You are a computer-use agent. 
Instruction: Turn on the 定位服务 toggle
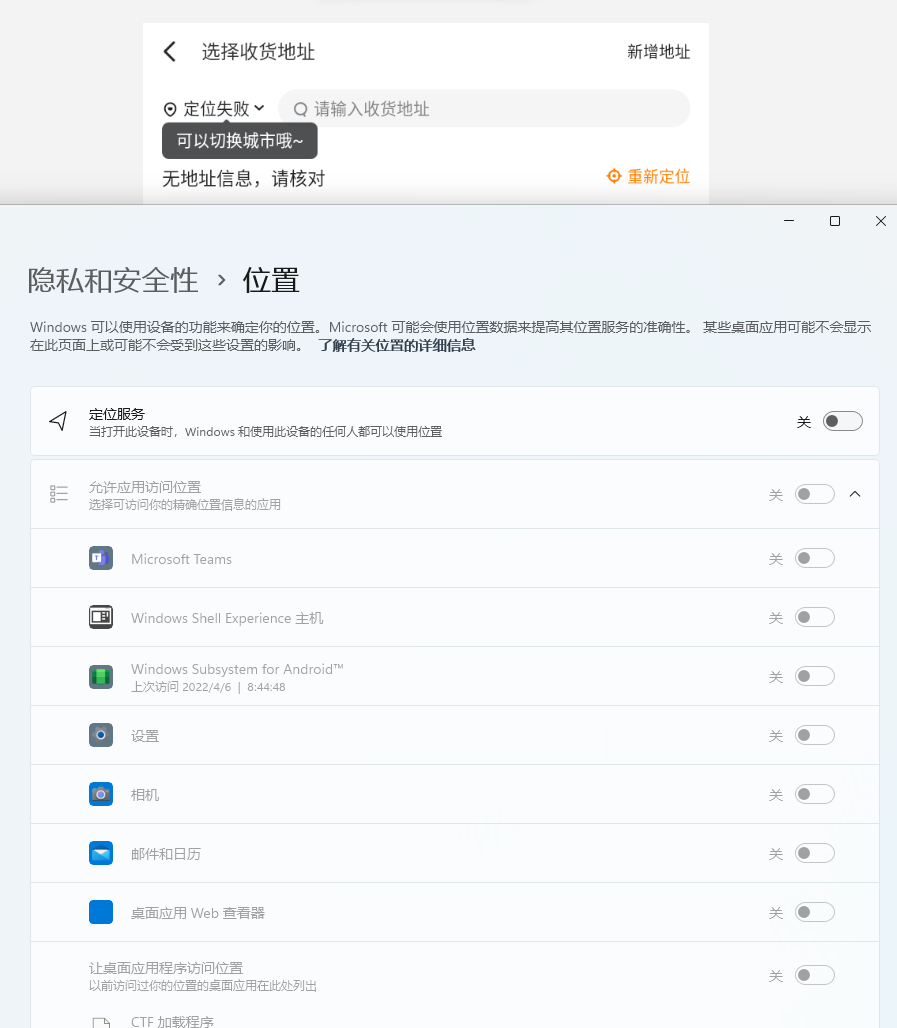pyautogui.click(x=843, y=421)
